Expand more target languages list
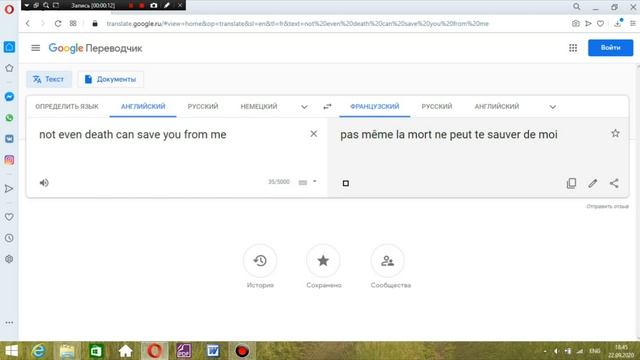 pyautogui.click(x=553, y=107)
